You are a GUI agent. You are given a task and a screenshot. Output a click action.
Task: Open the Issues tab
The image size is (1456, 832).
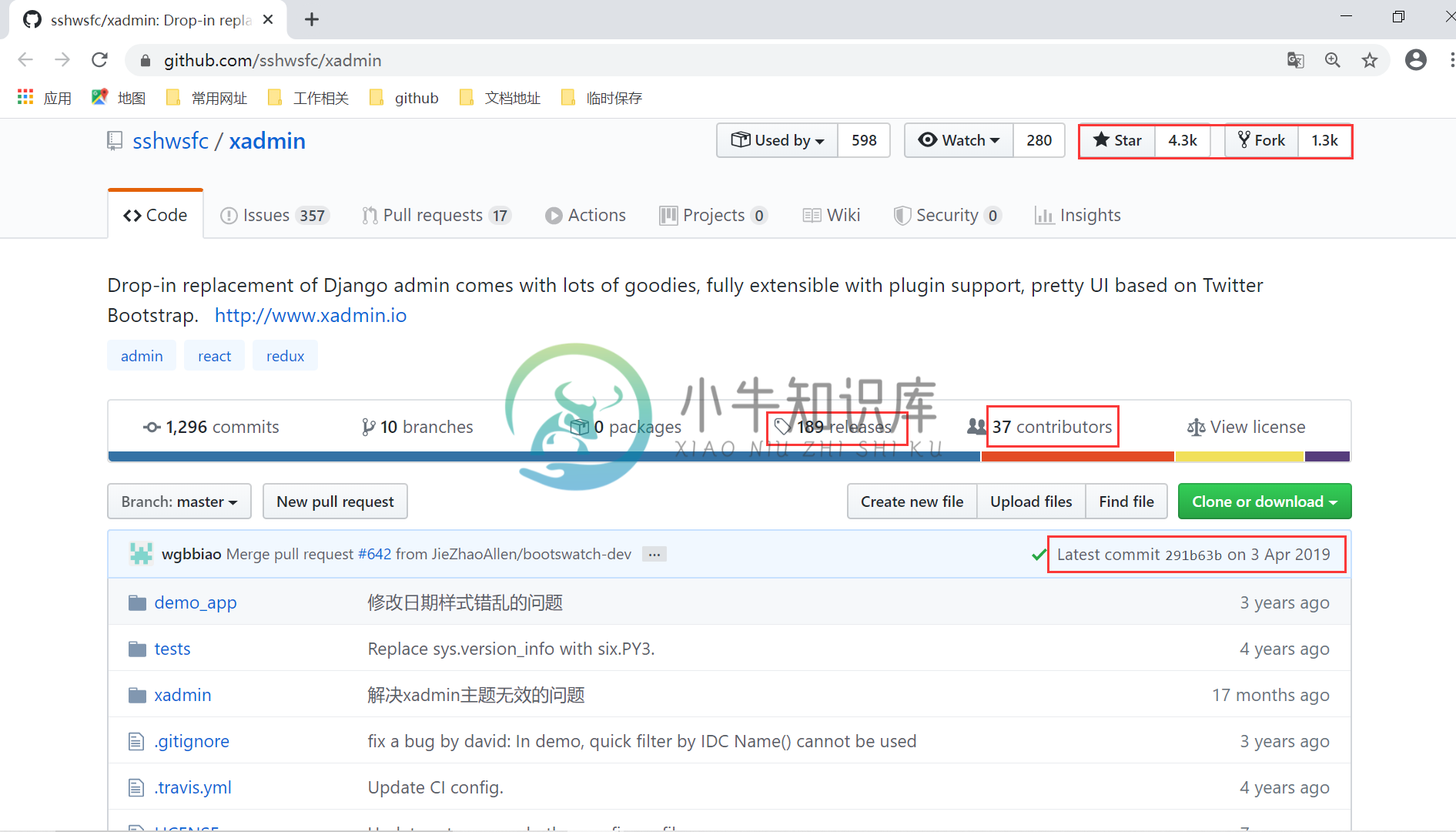[x=275, y=215]
